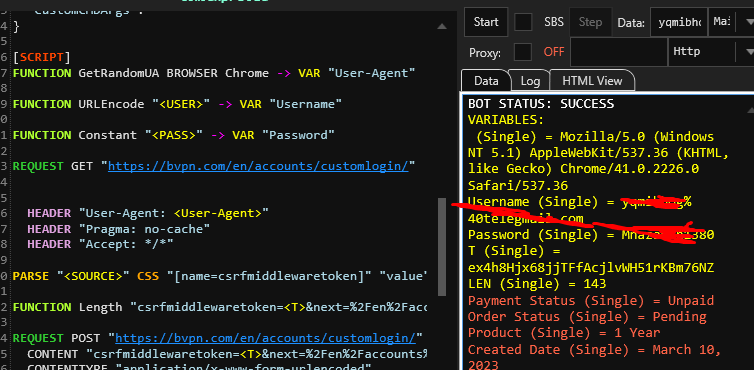Open the customlogin URL in GET request

[258, 166]
